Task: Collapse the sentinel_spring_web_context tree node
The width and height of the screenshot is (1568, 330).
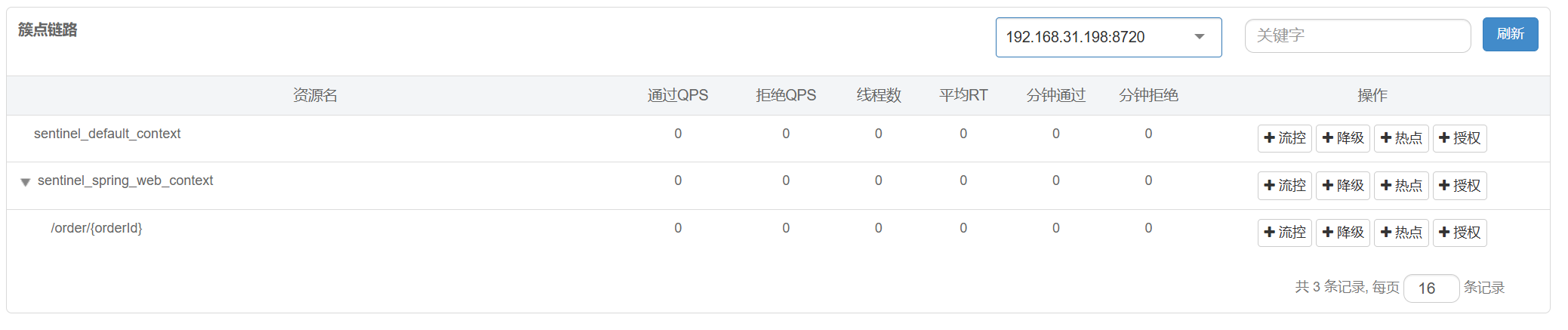Action: click(x=25, y=182)
